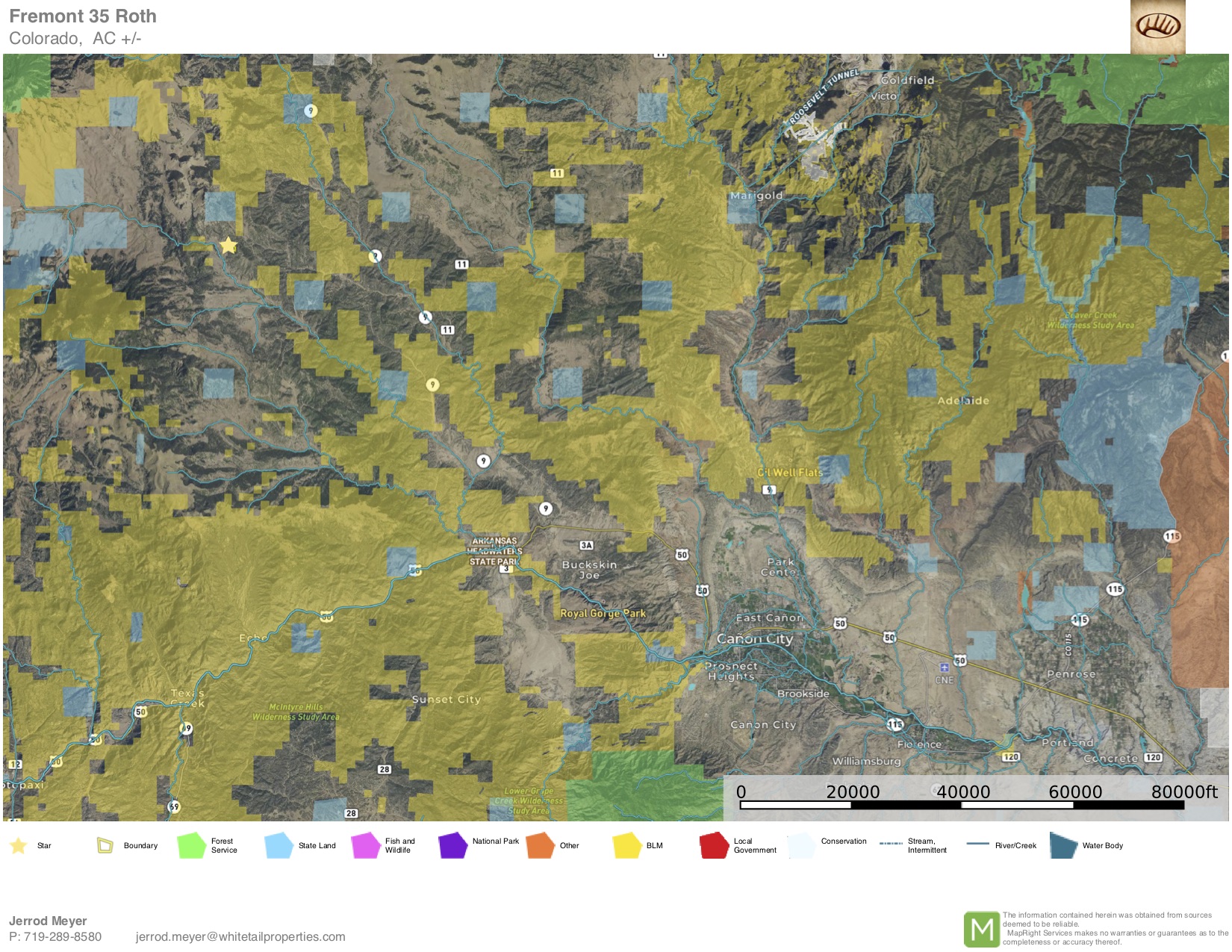This screenshot has height=952, width=1232.
Task: Click the green MapRight M logo
Action: tap(981, 929)
